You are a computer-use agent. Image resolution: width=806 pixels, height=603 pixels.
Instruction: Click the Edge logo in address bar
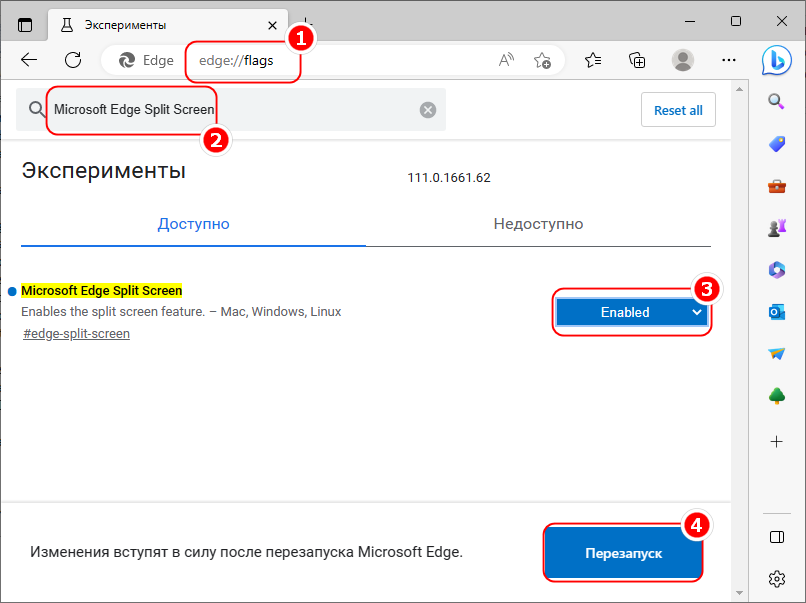pyautogui.click(x=126, y=61)
